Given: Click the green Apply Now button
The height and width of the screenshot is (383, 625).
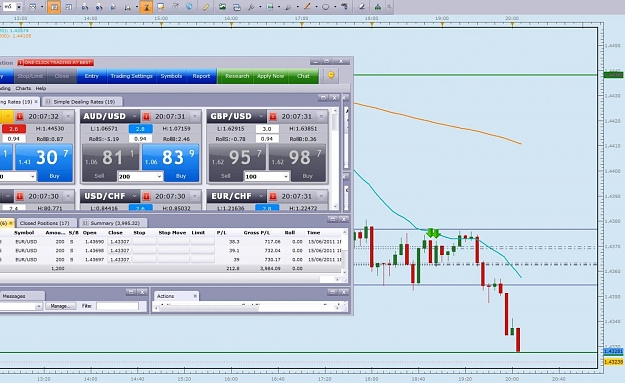Looking at the screenshot, I should [x=270, y=76].
